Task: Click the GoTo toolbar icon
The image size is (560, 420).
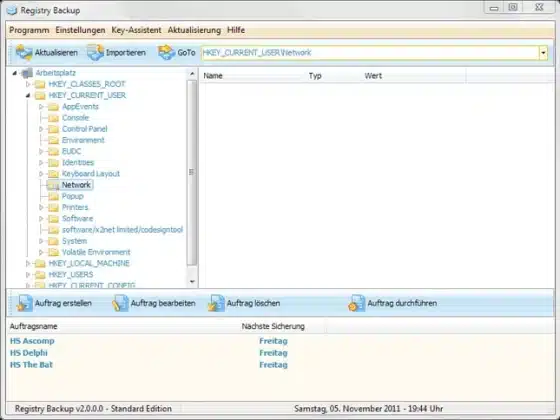Action: pos(167,52)
